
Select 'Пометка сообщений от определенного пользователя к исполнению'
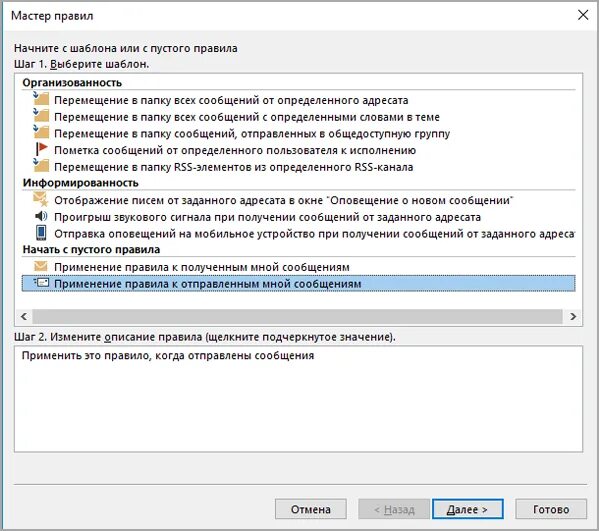pyautogui.click(x=235, y=150)
